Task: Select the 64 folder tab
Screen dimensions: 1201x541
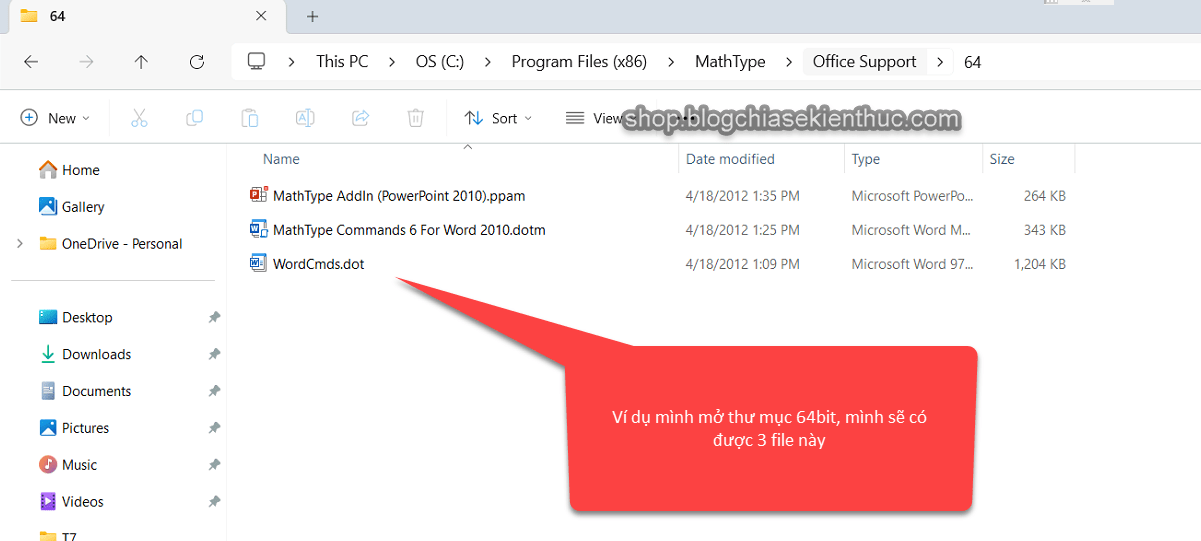Action: 145,16
